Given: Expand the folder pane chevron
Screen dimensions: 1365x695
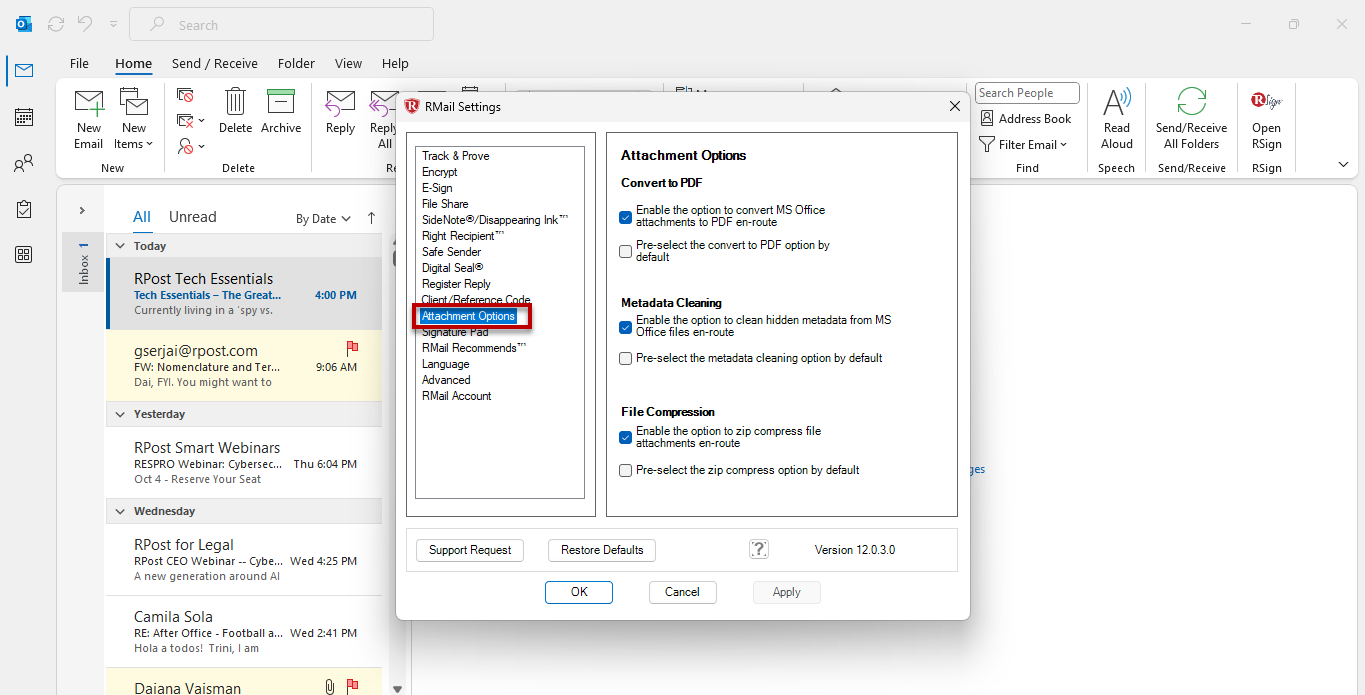Looking at the screenshot, I should 82,210.
